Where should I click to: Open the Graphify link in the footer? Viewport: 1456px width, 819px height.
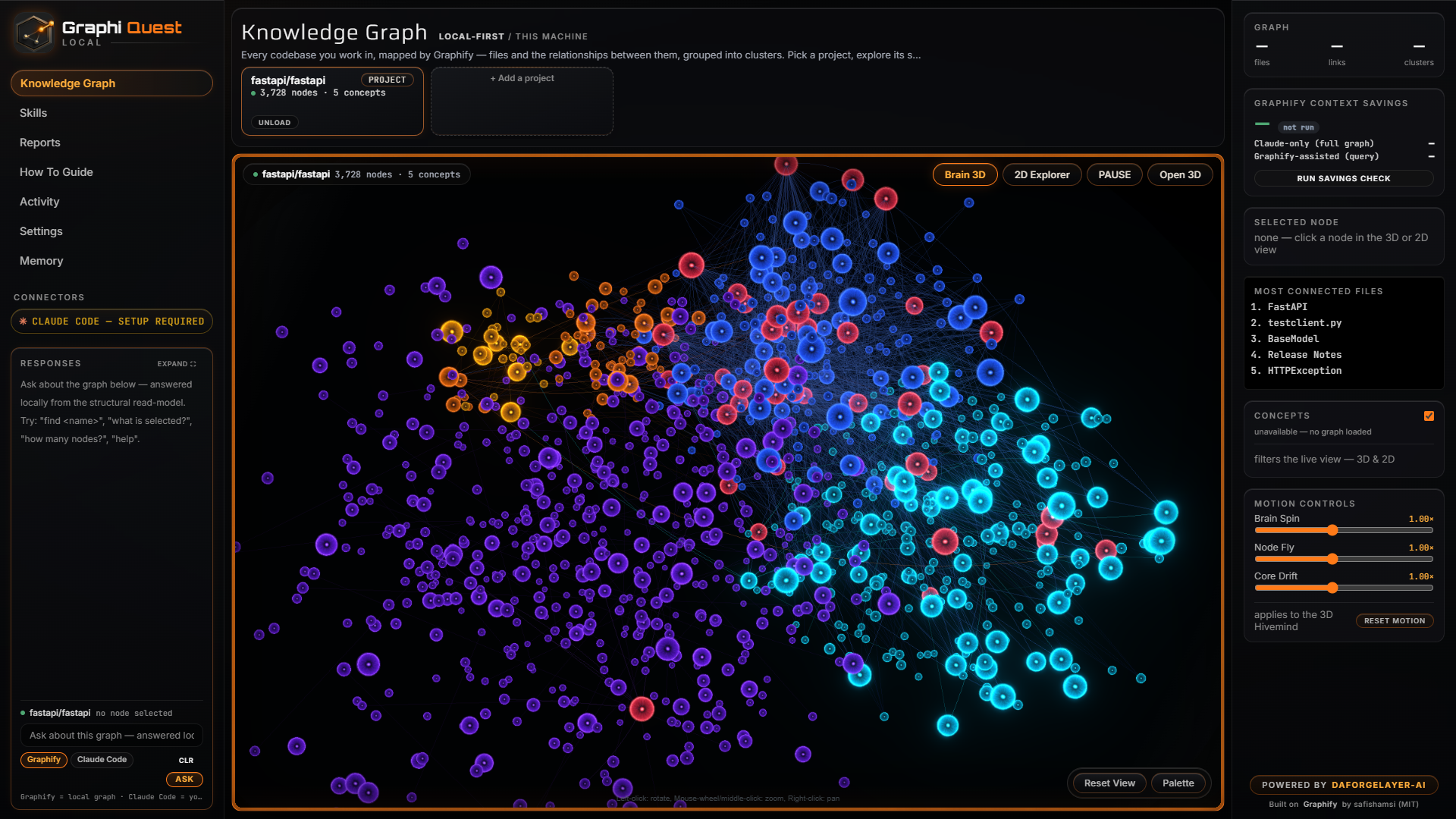coord(1320,805)
